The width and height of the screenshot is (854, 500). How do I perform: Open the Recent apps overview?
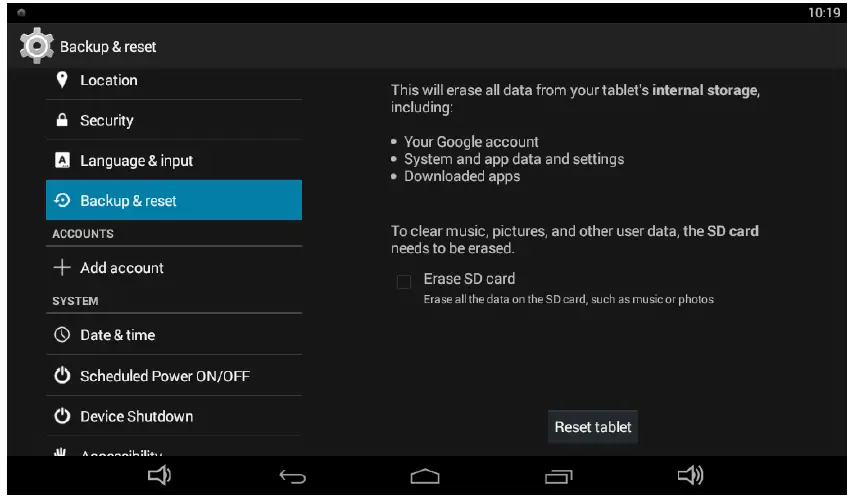pyautogui.click(x=559, y=477)
